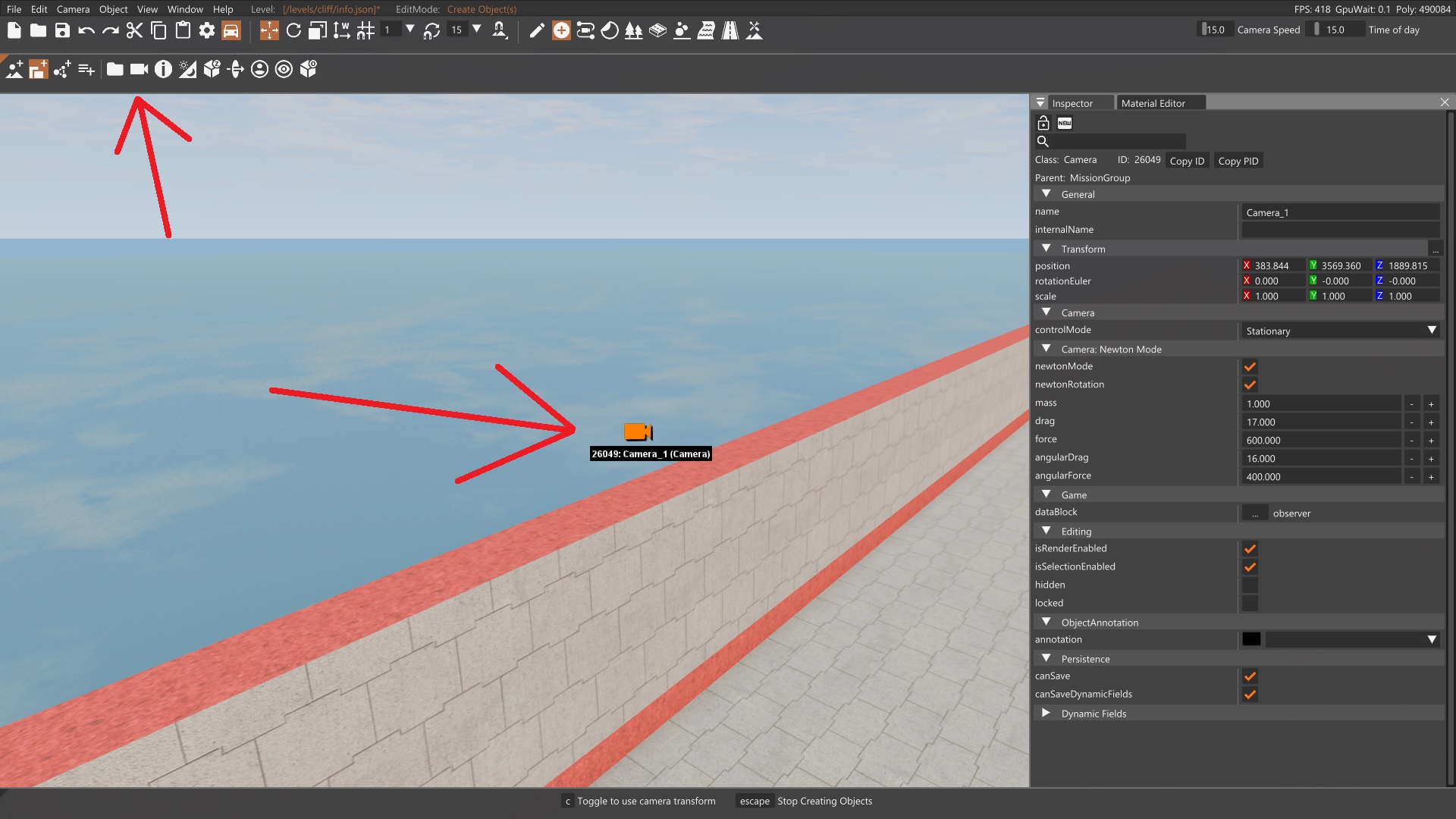Select the camera object creation icon
Image resolution: width=1456 pixels, height=819 pixels.
click(138, 69)
